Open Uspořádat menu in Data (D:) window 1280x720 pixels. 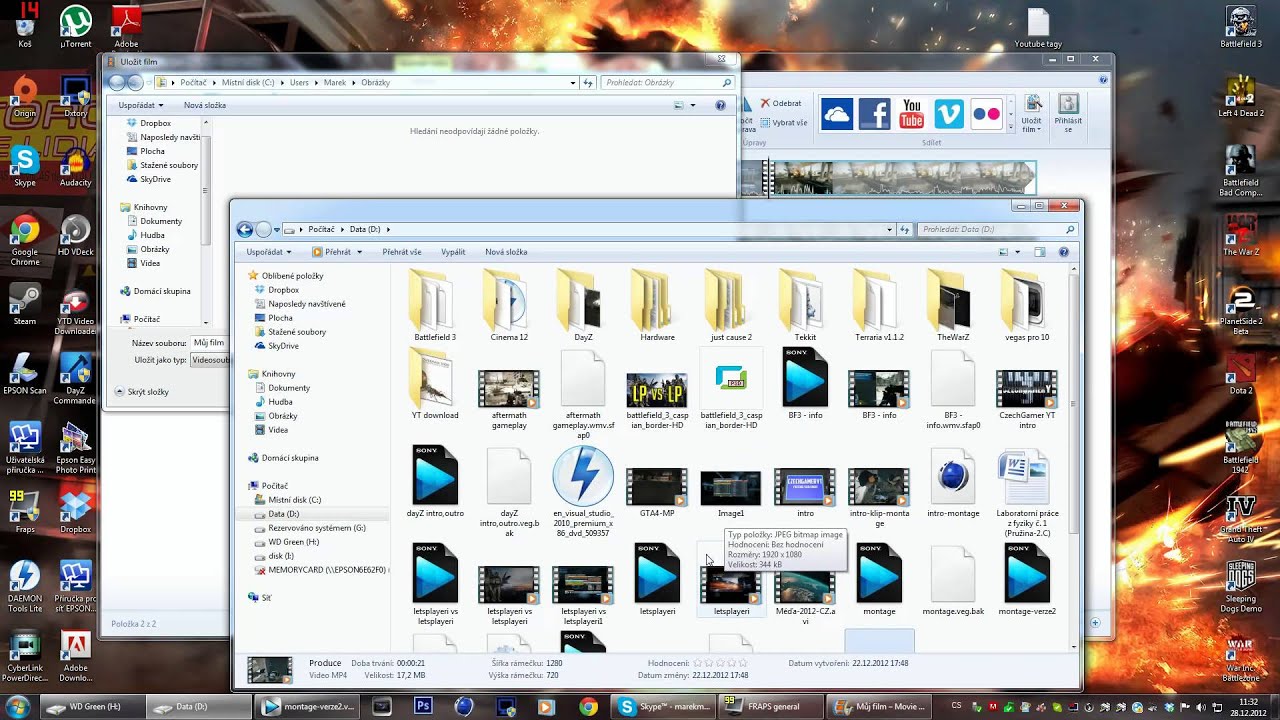tap(269, 252)
